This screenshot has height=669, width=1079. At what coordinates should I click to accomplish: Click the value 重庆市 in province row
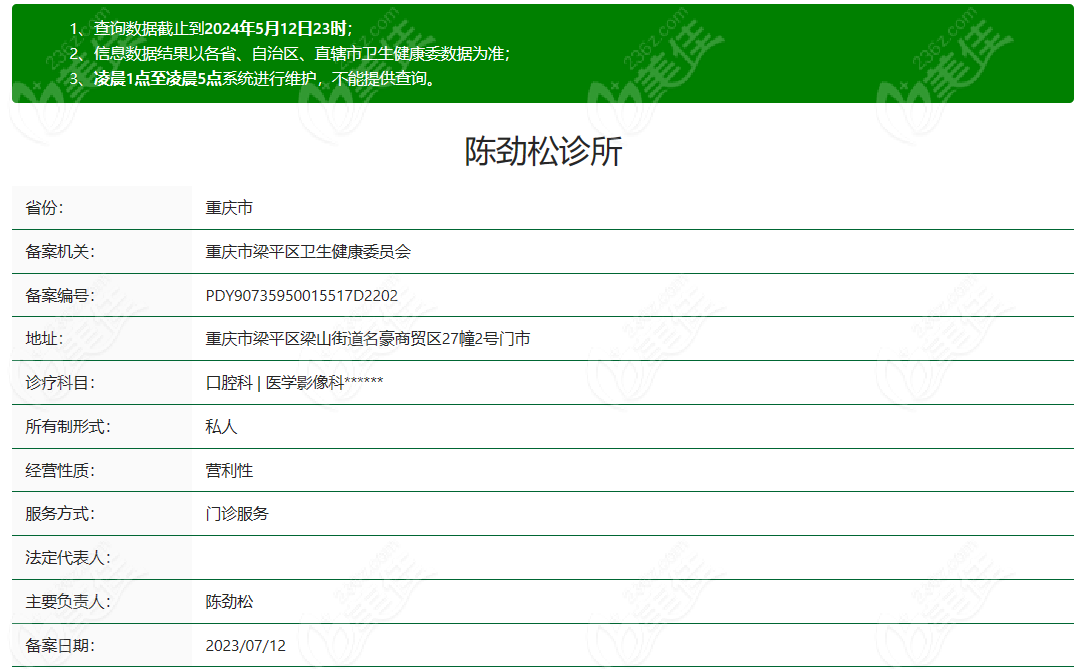[229, 208]
